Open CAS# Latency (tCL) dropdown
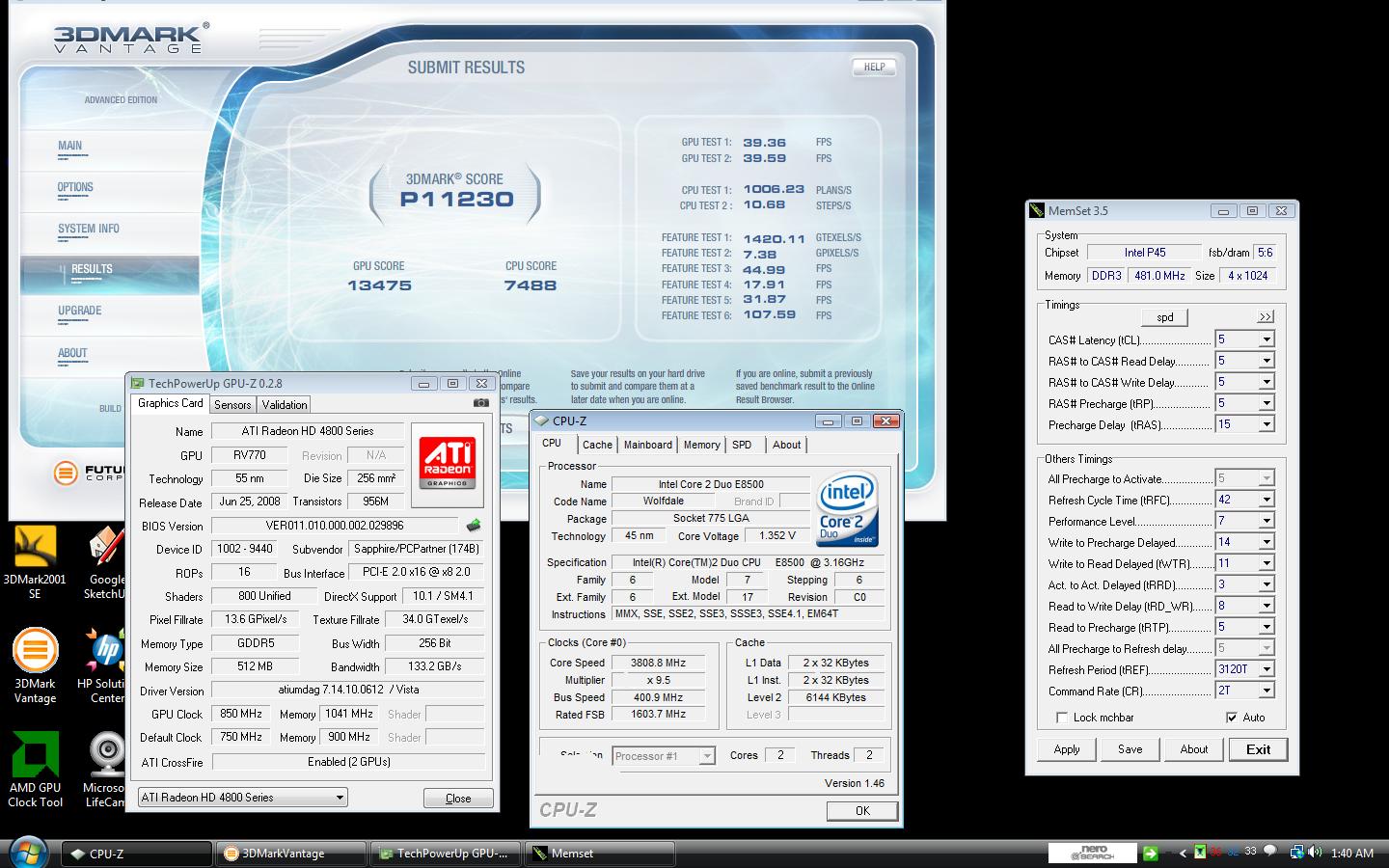This screenshot has width=1389, height=868. point(1266,339)
